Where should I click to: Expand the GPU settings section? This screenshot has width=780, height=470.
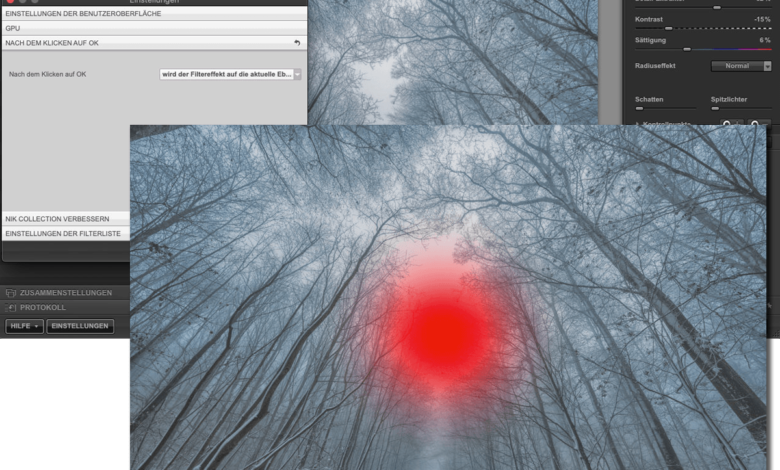click(154, 28)
